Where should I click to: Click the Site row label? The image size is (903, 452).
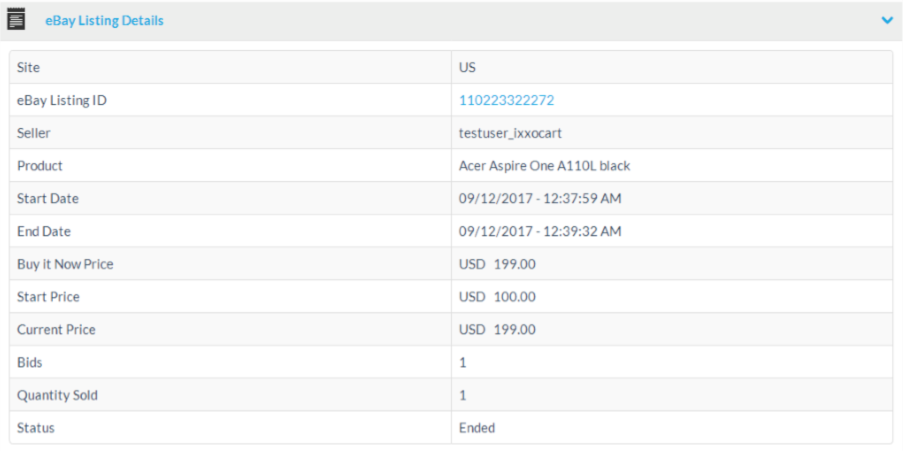(x=29, y=67)
